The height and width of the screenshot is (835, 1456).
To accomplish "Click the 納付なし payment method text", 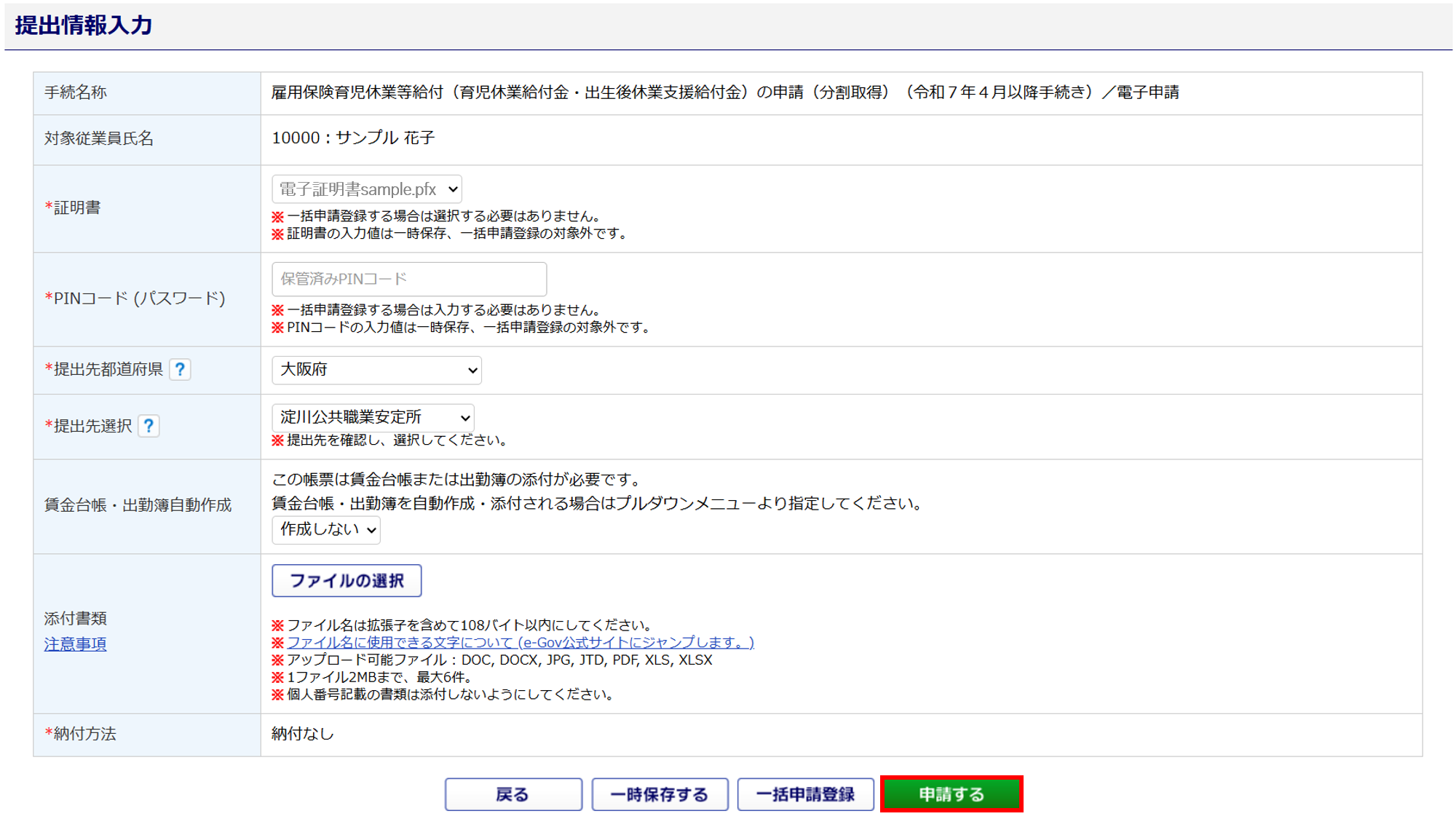I will [x=302, y=734].
